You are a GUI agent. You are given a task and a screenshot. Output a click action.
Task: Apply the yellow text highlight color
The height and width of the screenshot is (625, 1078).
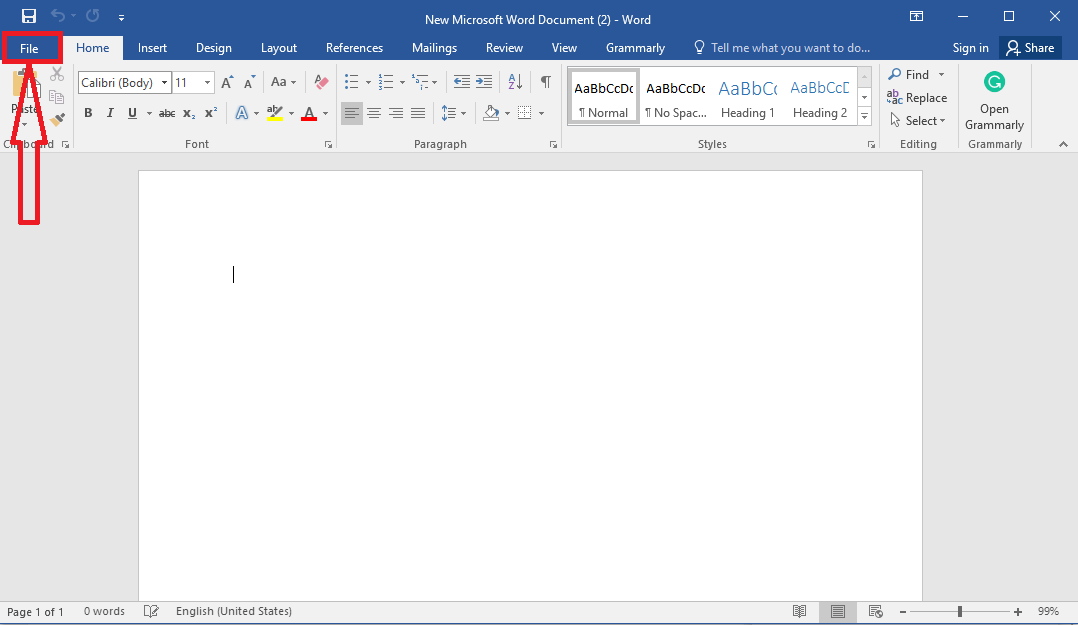click(274, 113)
